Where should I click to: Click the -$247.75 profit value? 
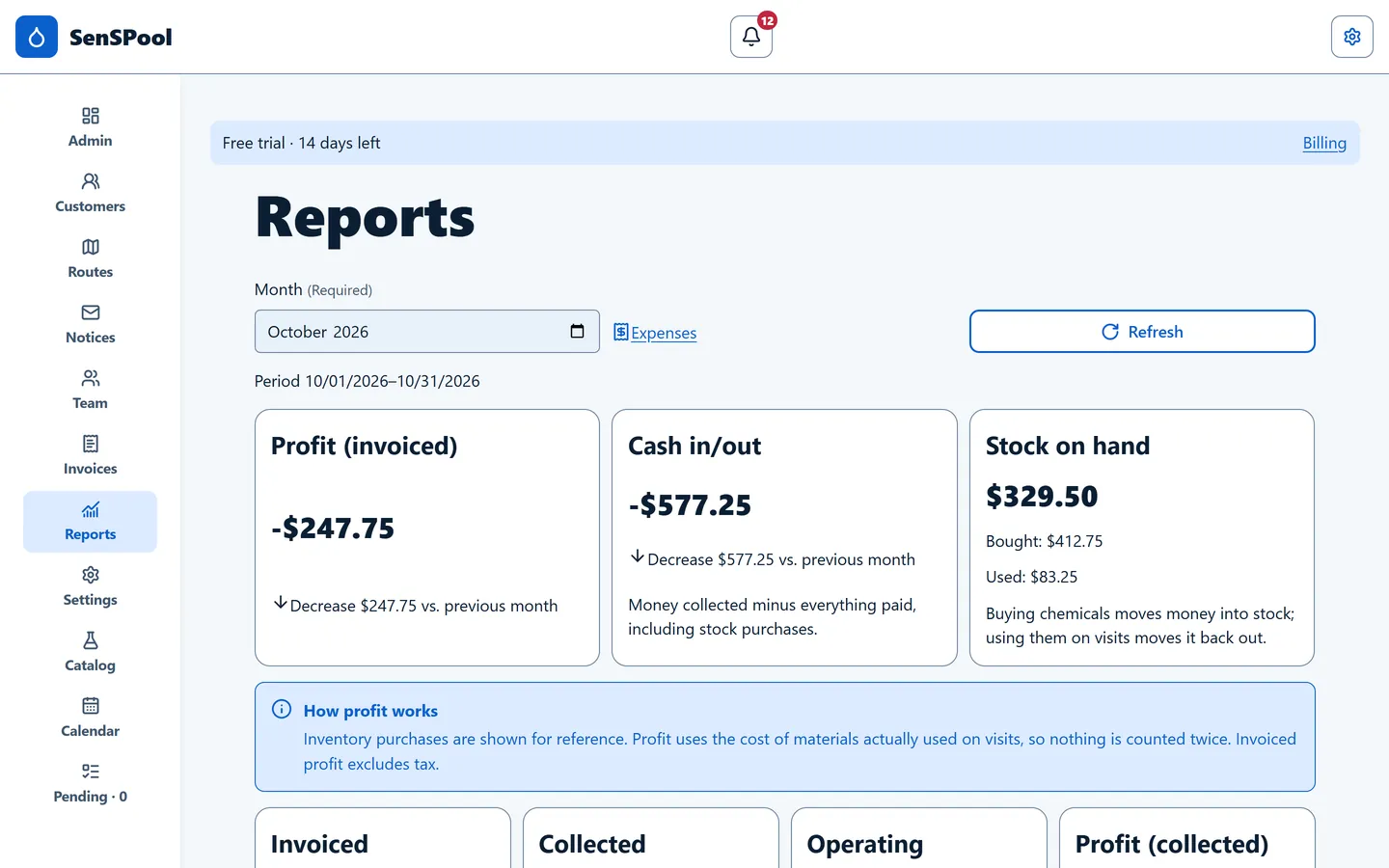pos(333,529)
